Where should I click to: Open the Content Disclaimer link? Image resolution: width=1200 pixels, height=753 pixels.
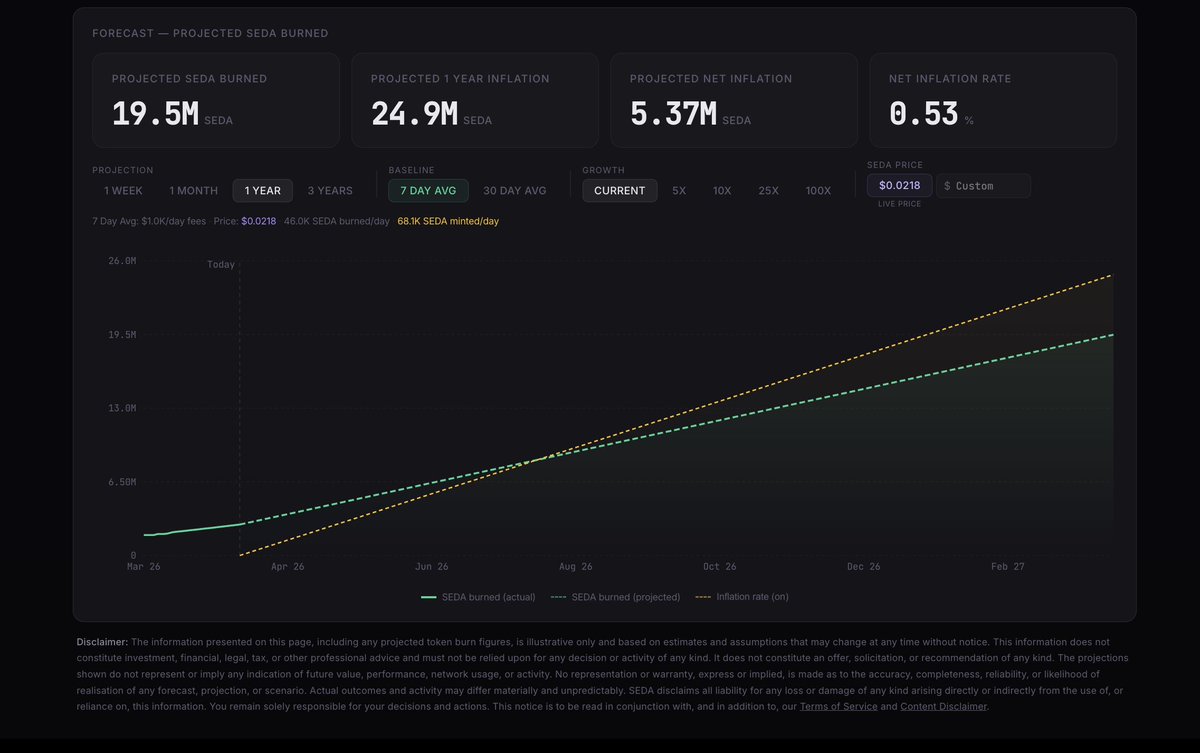click(x=944, y=707)
